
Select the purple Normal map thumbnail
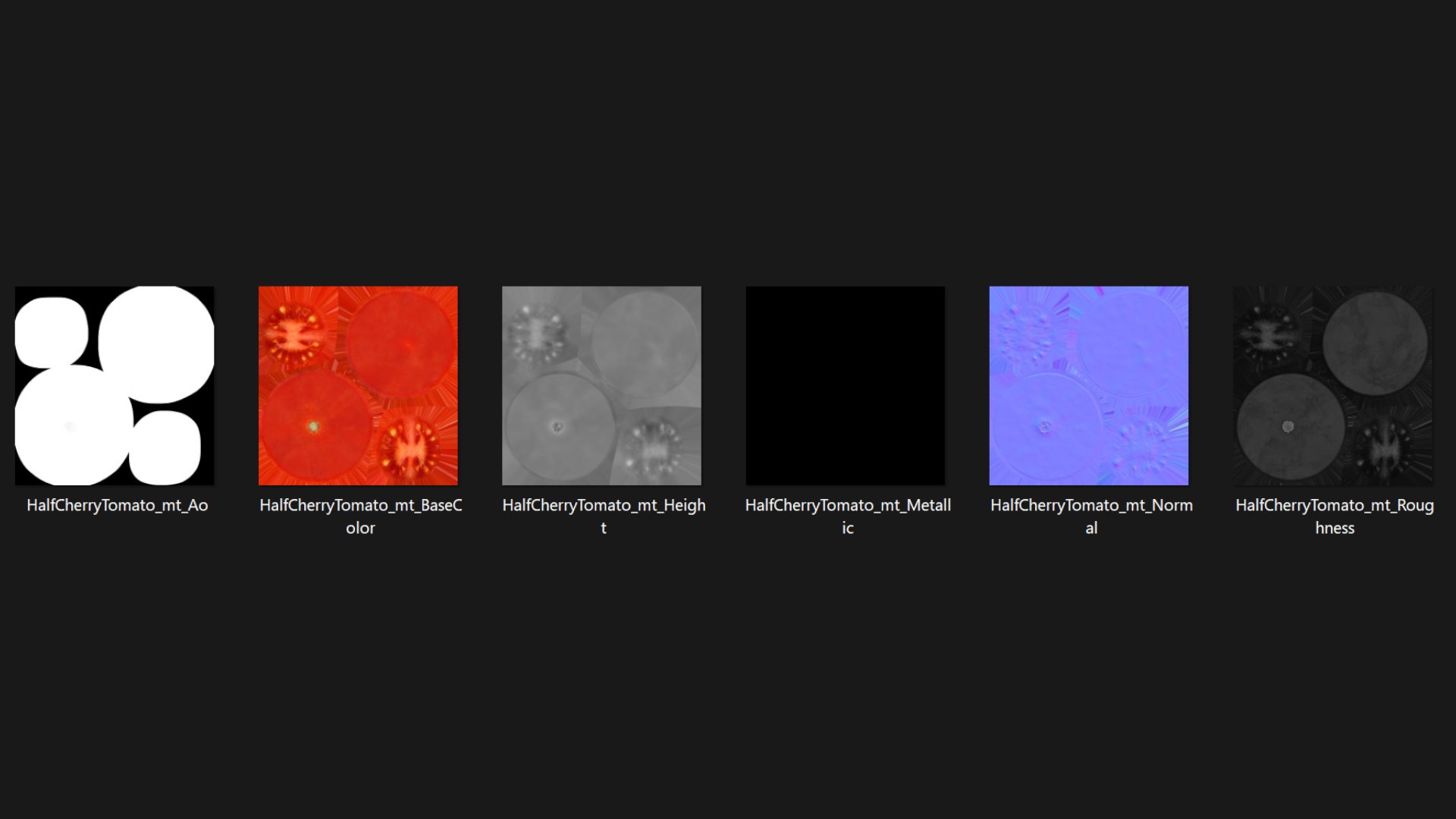click(x=1089, y=385)
